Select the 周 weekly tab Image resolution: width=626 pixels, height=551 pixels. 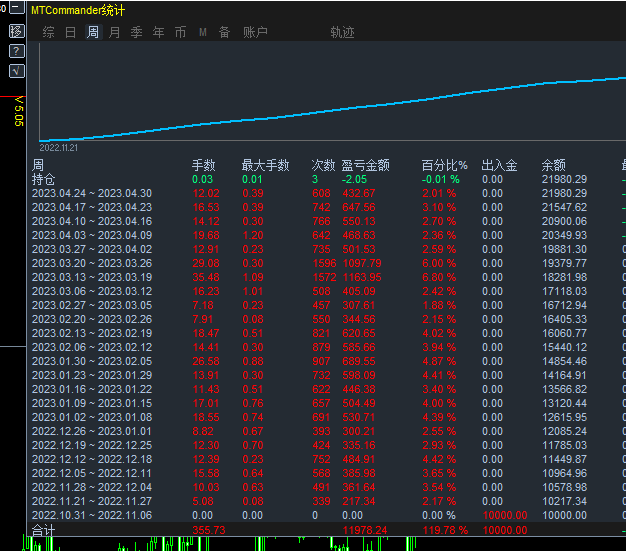point(93,32)
